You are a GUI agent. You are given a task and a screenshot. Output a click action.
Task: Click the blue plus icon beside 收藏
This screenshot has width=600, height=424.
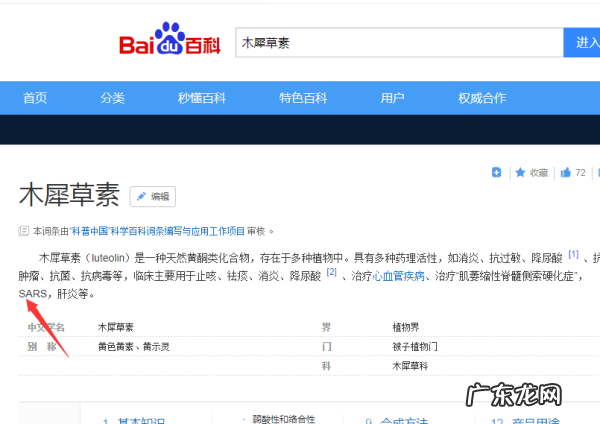(496, 173)
